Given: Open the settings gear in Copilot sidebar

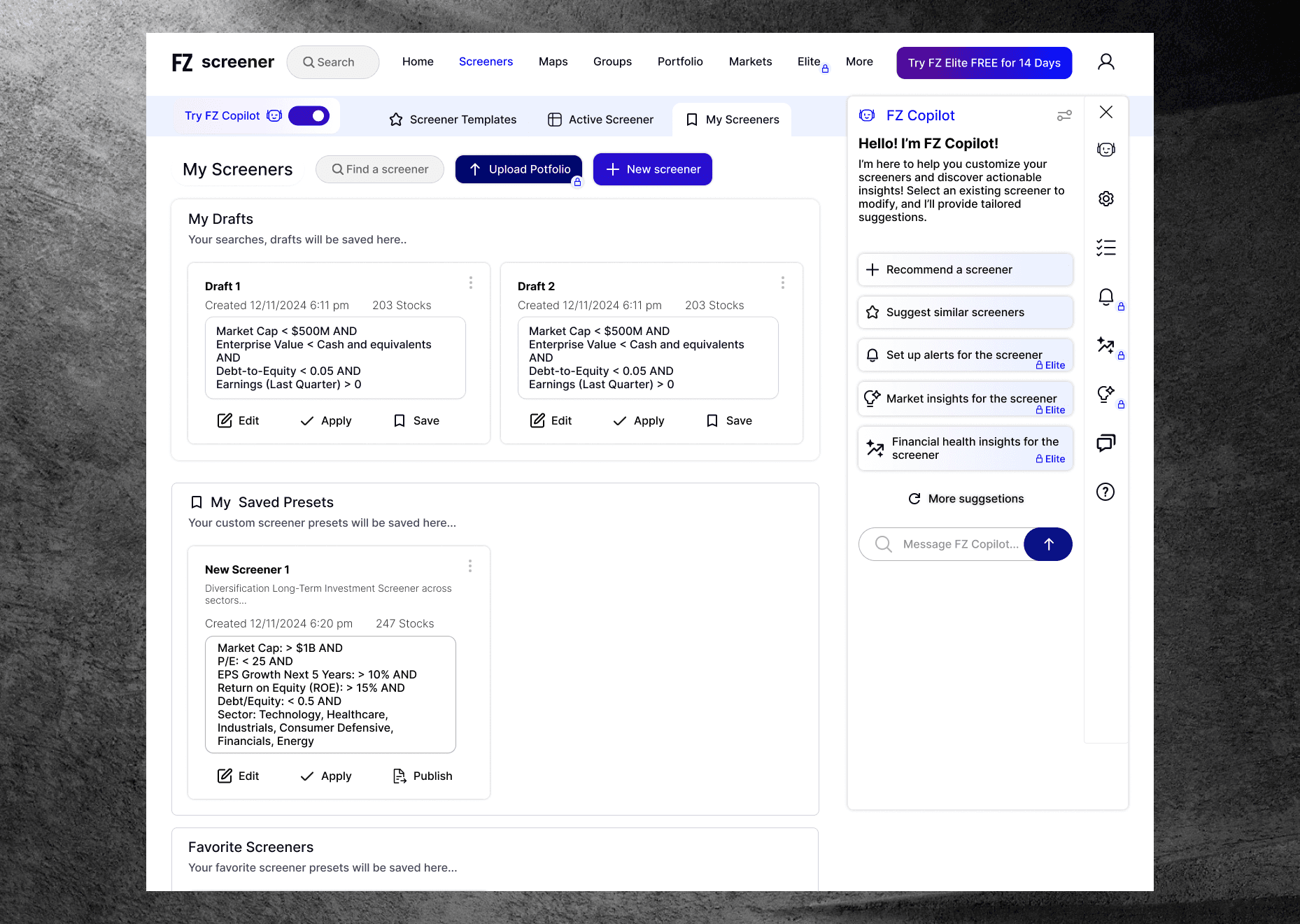Looking at the screenshot, I should point(1106,199).
